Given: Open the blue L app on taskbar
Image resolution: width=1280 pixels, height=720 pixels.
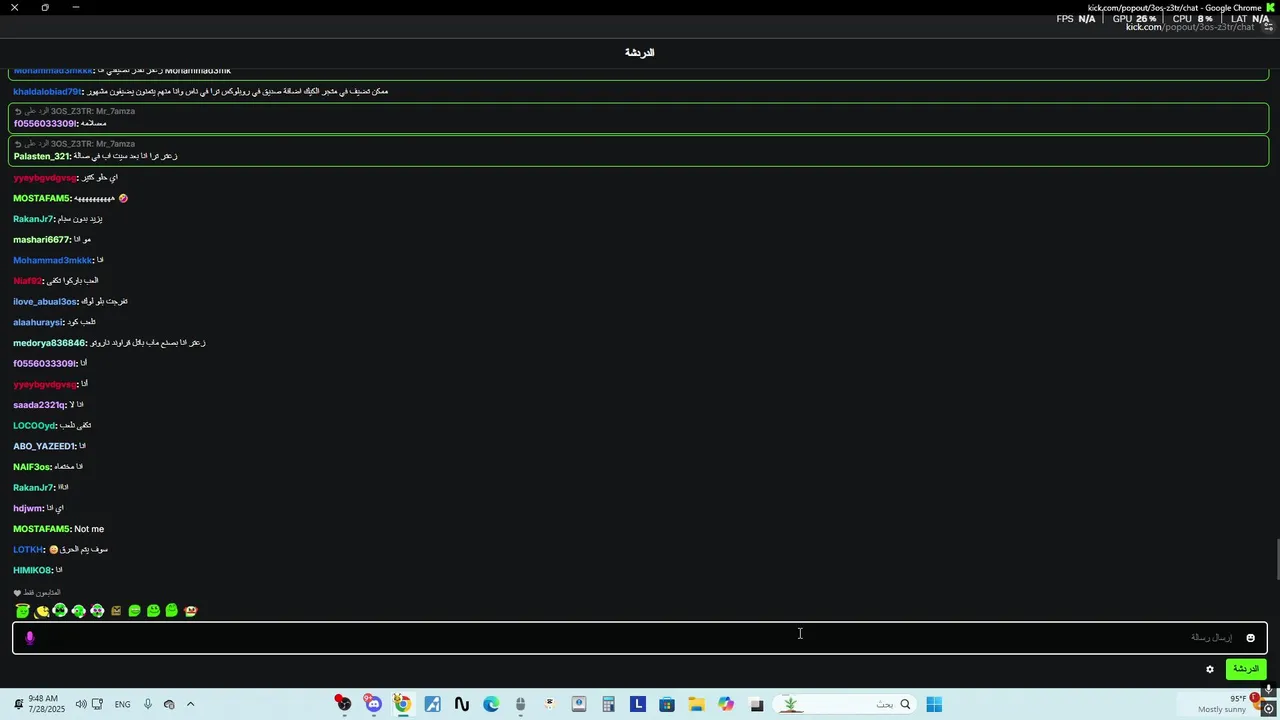Looking at the screenshot, I should point(638,704).
